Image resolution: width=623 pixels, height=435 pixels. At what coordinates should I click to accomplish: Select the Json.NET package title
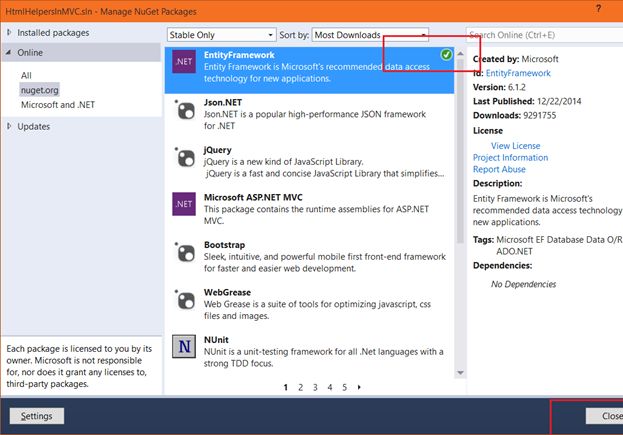coord(223,102)
